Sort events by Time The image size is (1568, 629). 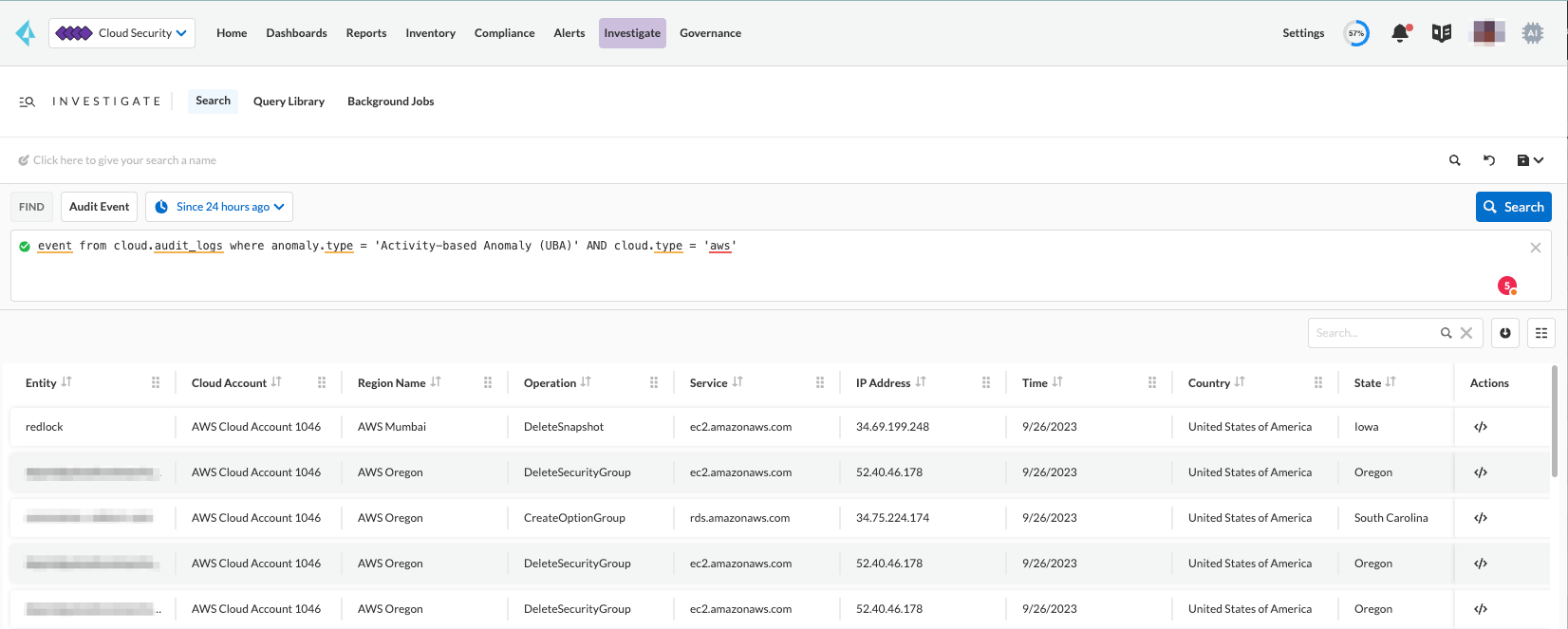(1057, 382)
